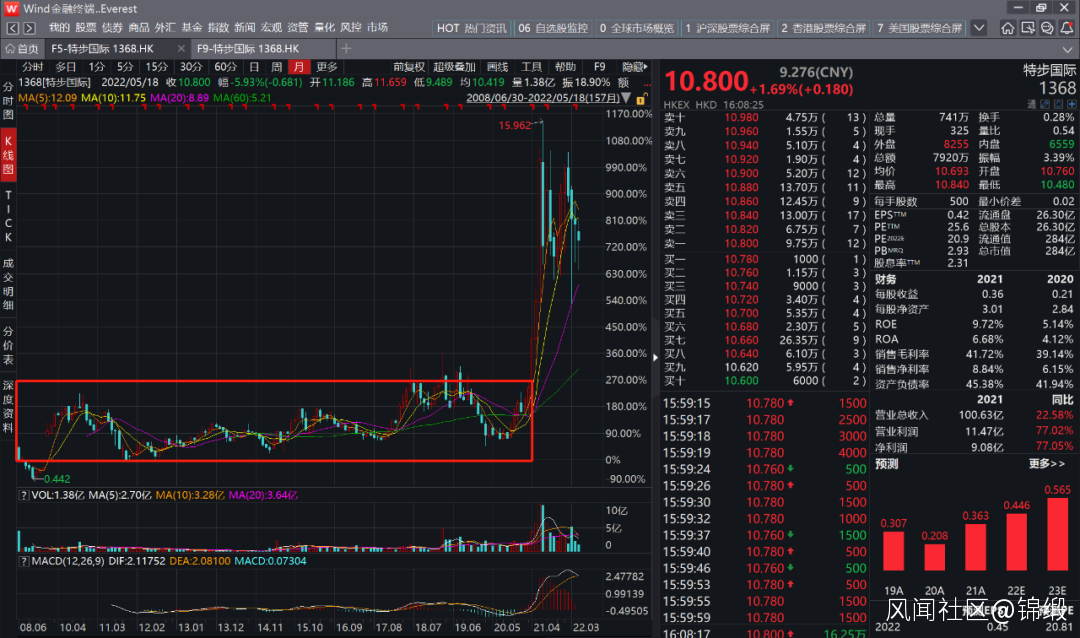Open the 分时图 sidebar view

[8, 101]
